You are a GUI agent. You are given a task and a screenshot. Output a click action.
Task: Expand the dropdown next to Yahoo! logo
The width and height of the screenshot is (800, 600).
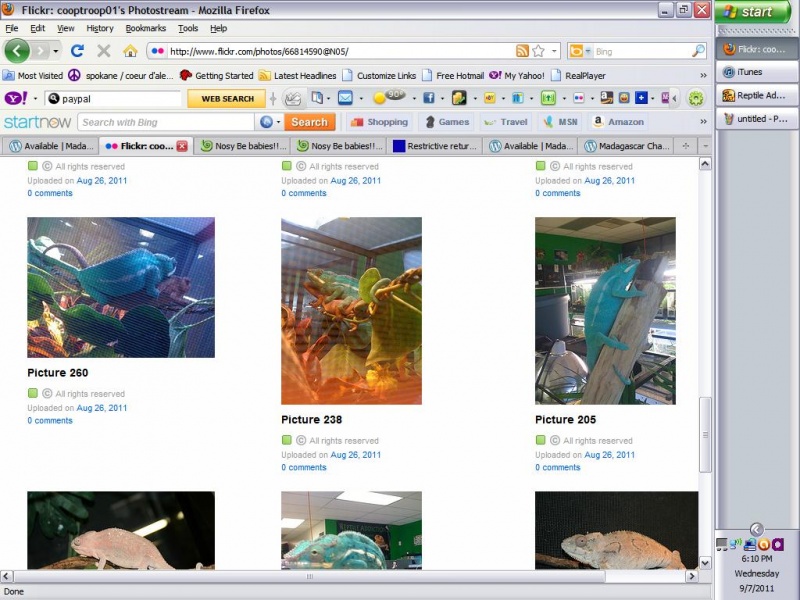(35, 98)
